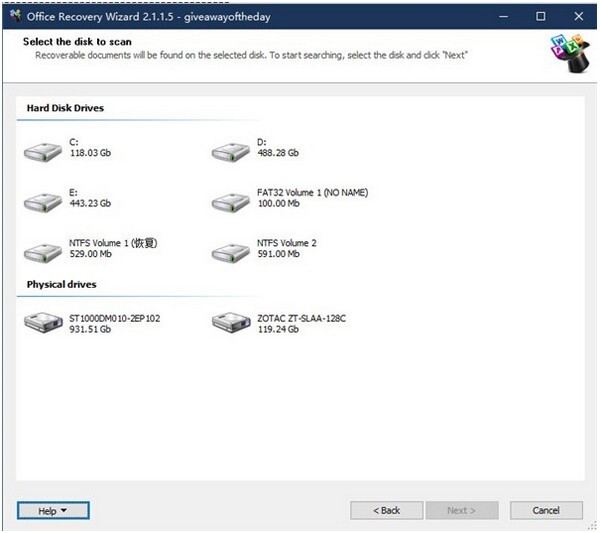The height and width of the screenshot is (533, 600).
Task: Click the app icon in the title bar
Action: [x=16, y=16]
